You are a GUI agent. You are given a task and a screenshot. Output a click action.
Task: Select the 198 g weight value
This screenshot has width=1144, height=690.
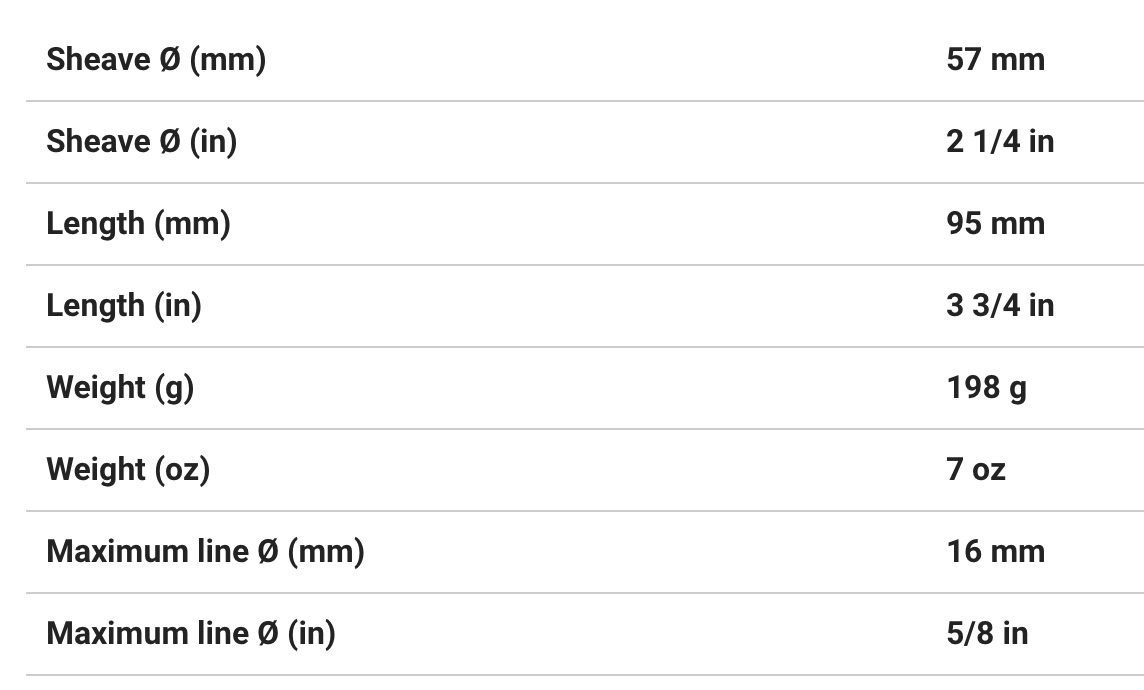coord(986,388)
